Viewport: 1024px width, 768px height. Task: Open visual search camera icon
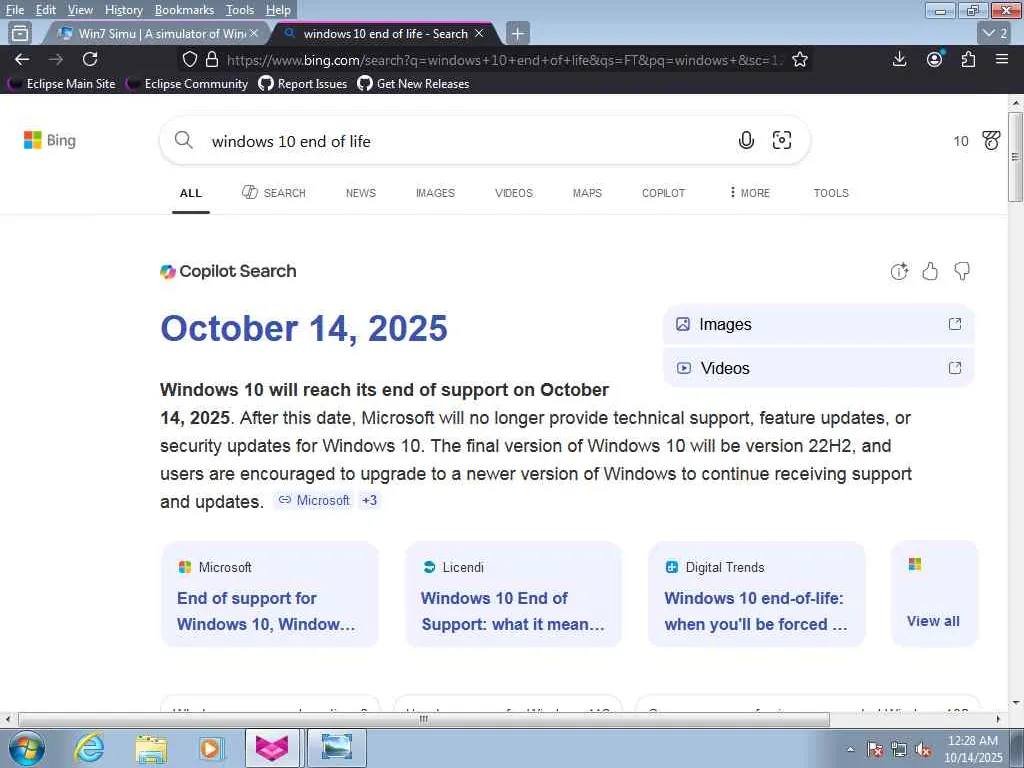coord(782,140)
